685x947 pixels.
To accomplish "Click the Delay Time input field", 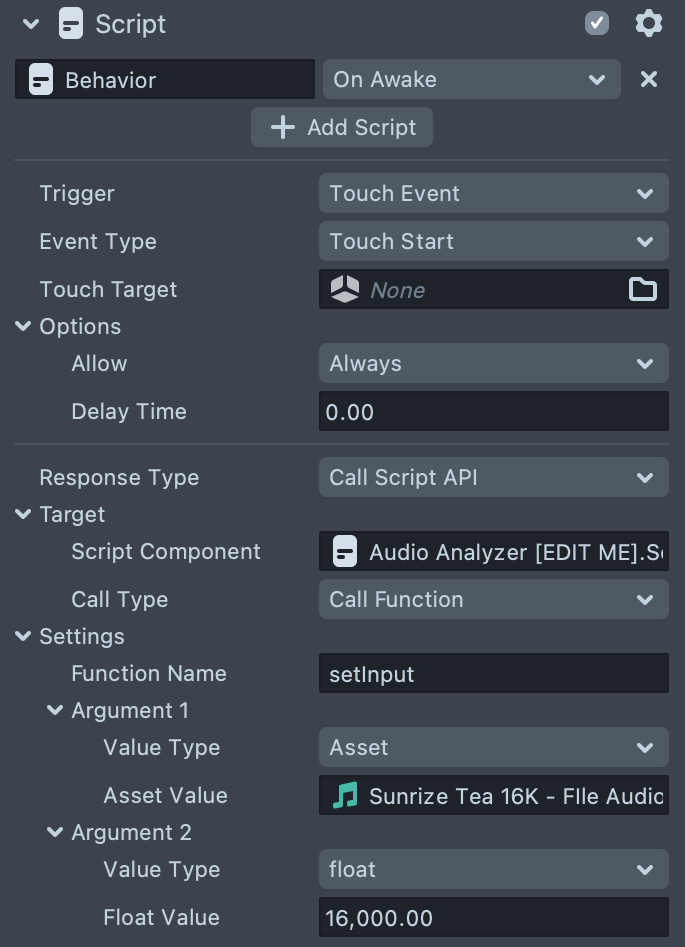I will coord(493,411).
